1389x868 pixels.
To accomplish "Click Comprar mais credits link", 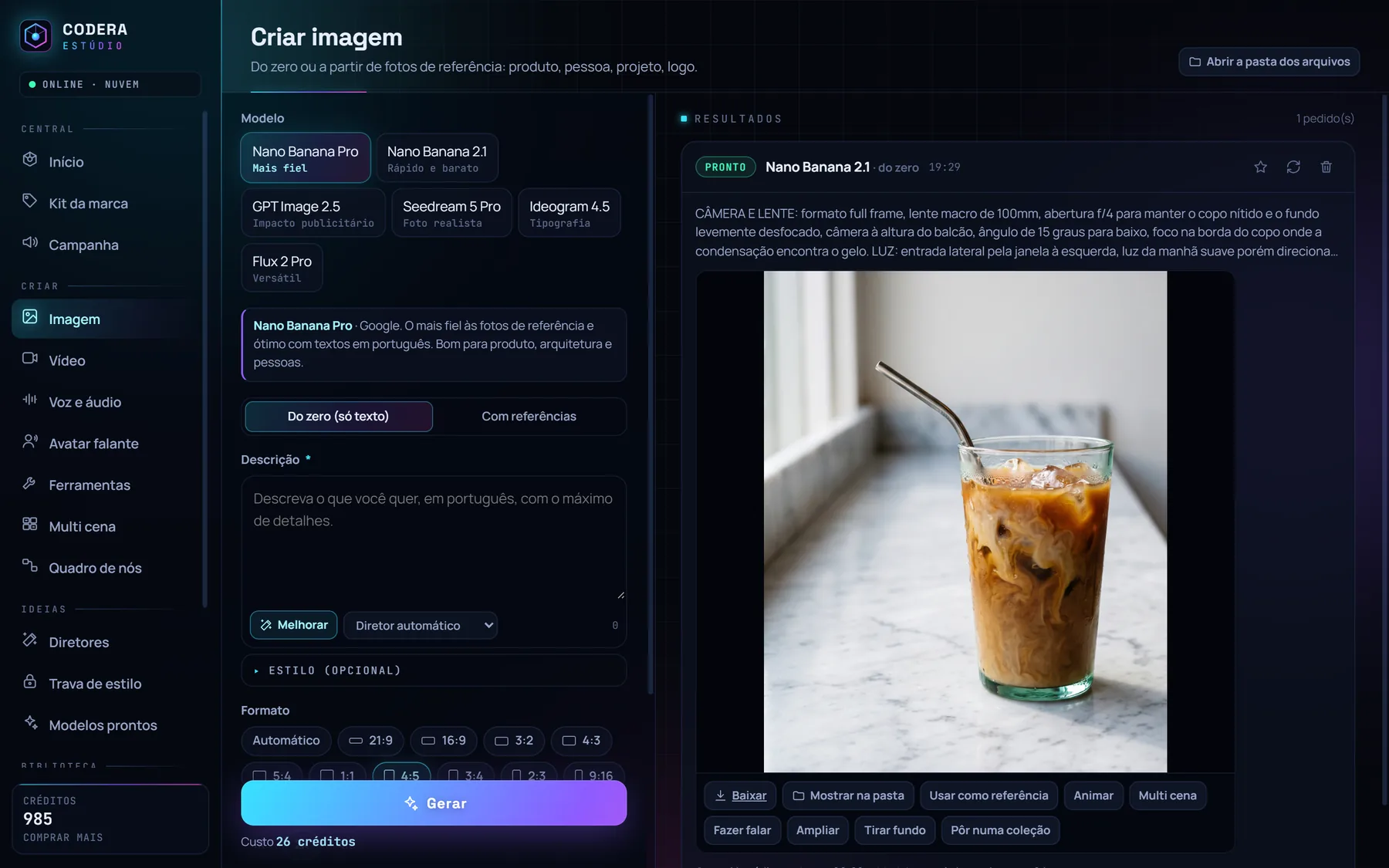I will [x=63, y=837].
